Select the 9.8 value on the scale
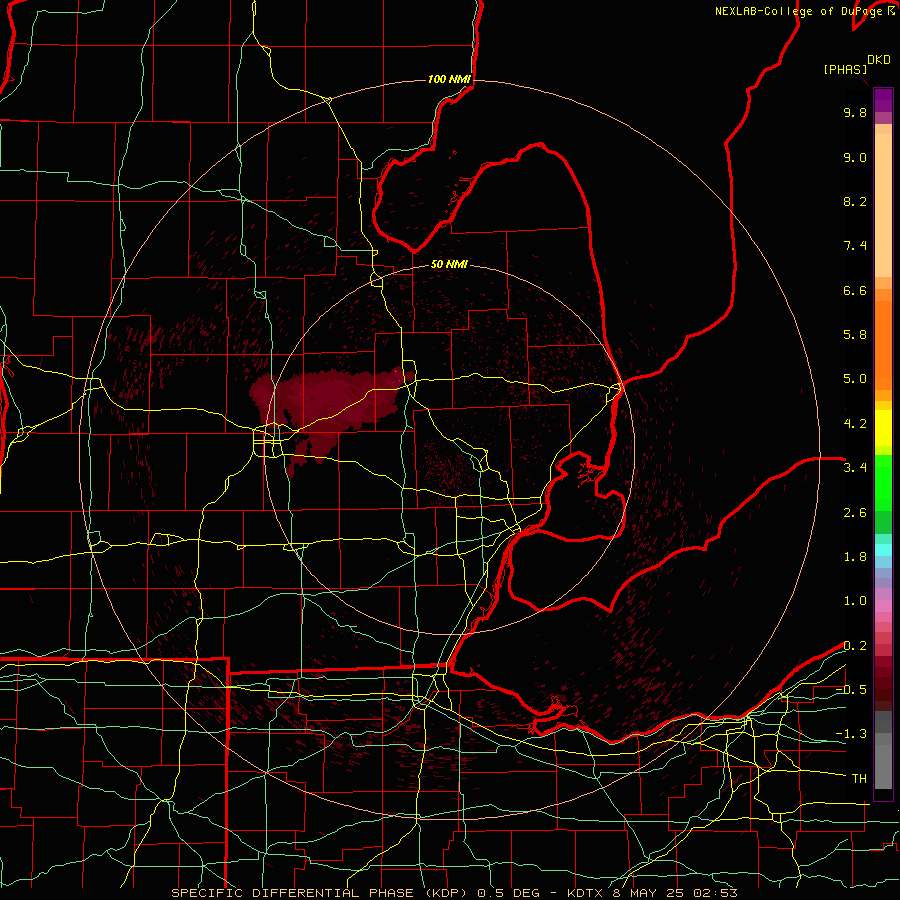This screenshot has height=900, width=900. point(855,112)
